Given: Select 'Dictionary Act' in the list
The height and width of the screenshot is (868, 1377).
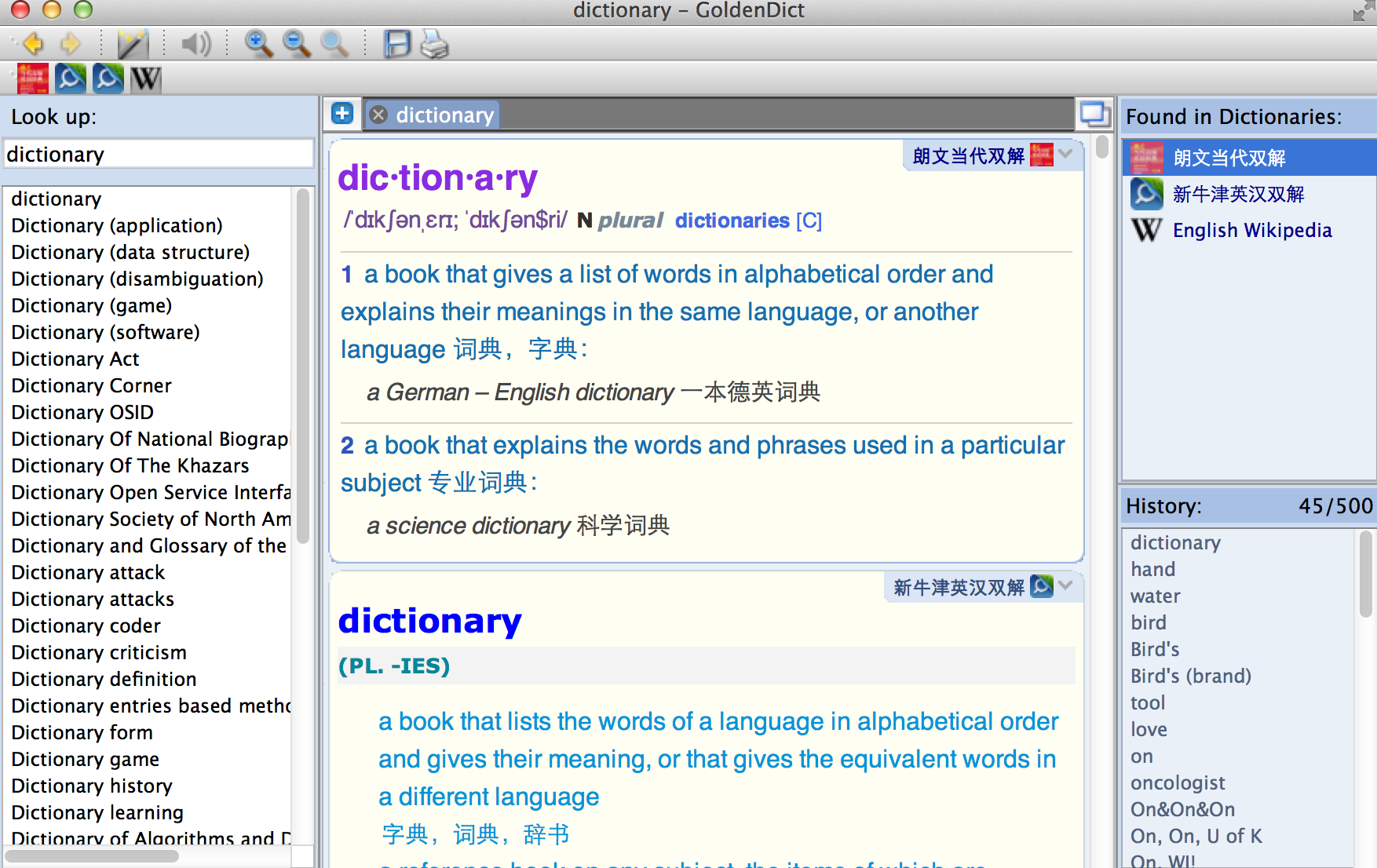Looking at the screenshot, I should pyautogui.click(x=75, y=359).
